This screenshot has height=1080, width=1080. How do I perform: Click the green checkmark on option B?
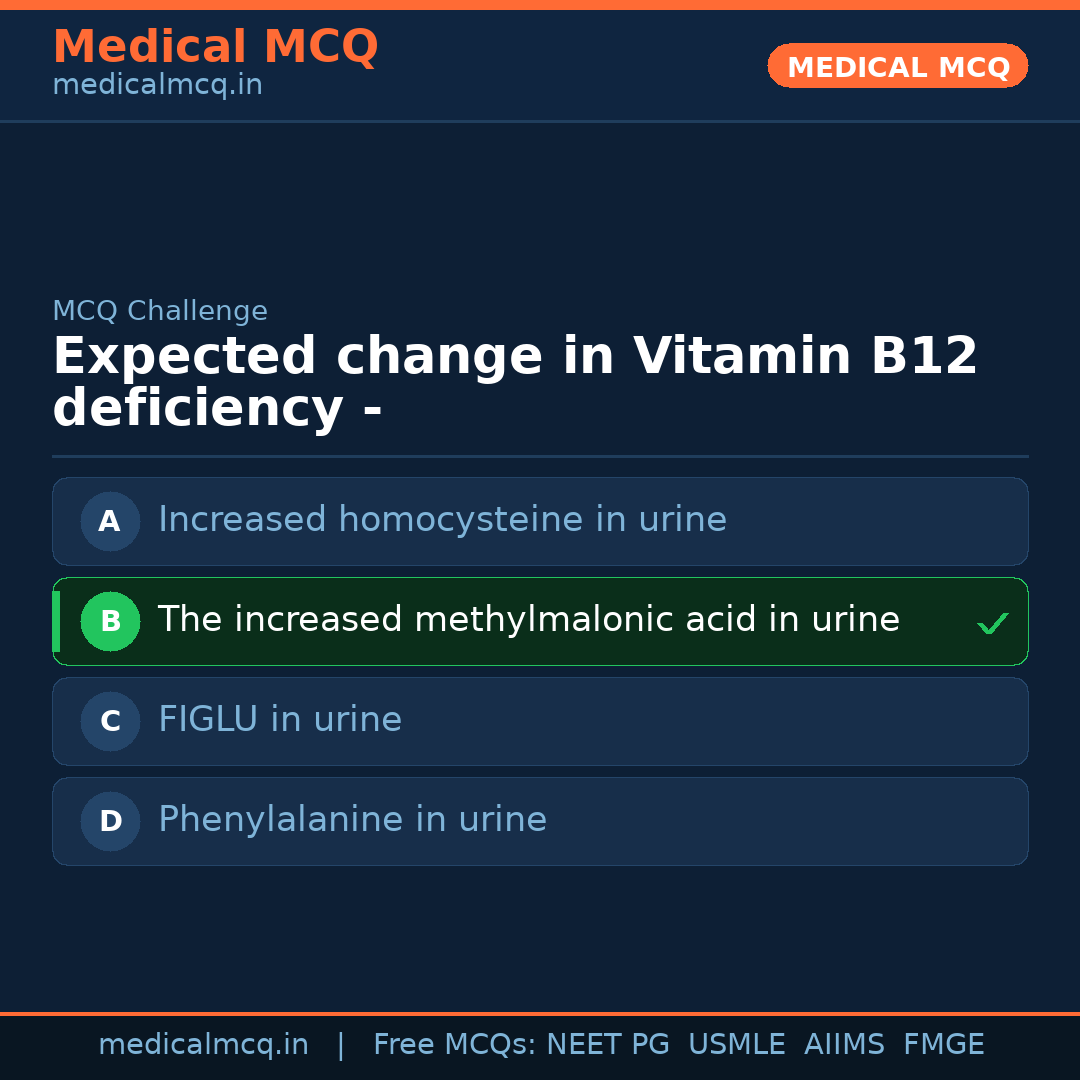[x=992, y=624]
